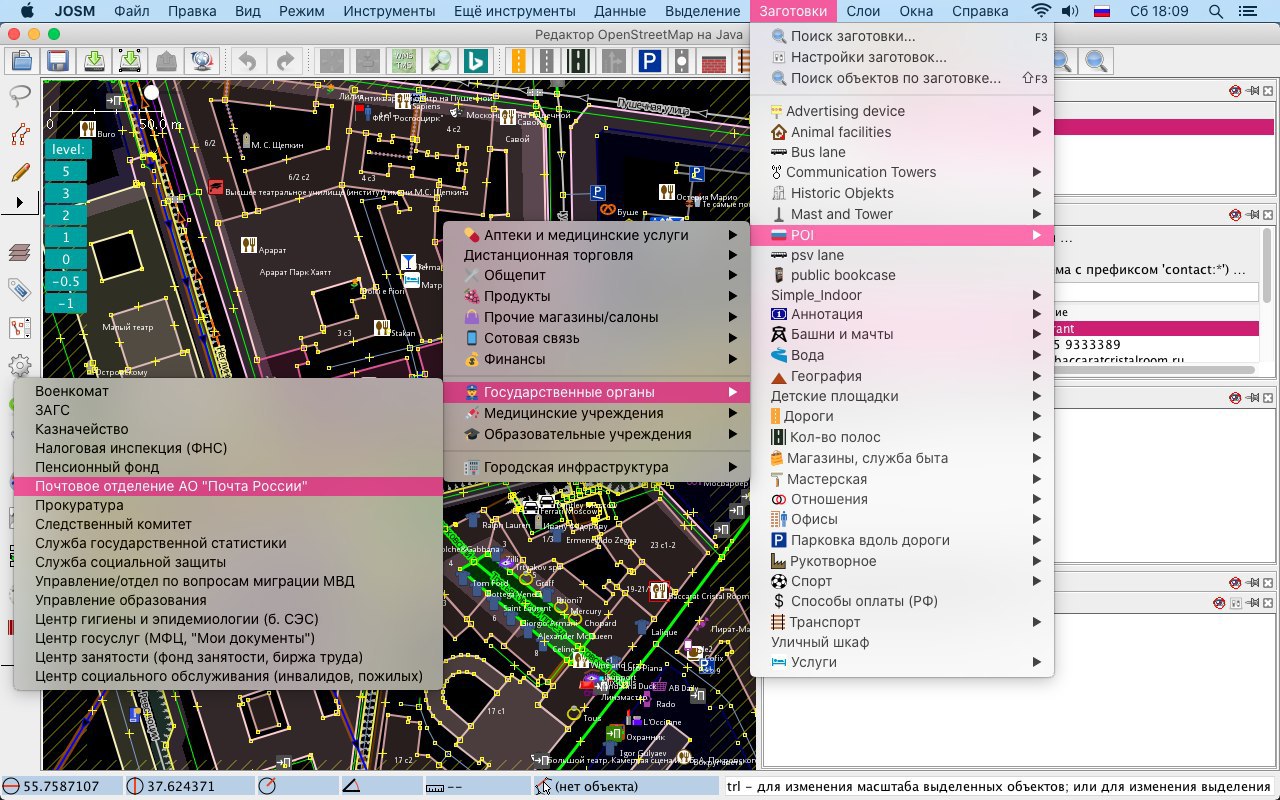Open Spotlight search in menu bar
This screenshot has width=1280, height=800.
pos(1216,12)
